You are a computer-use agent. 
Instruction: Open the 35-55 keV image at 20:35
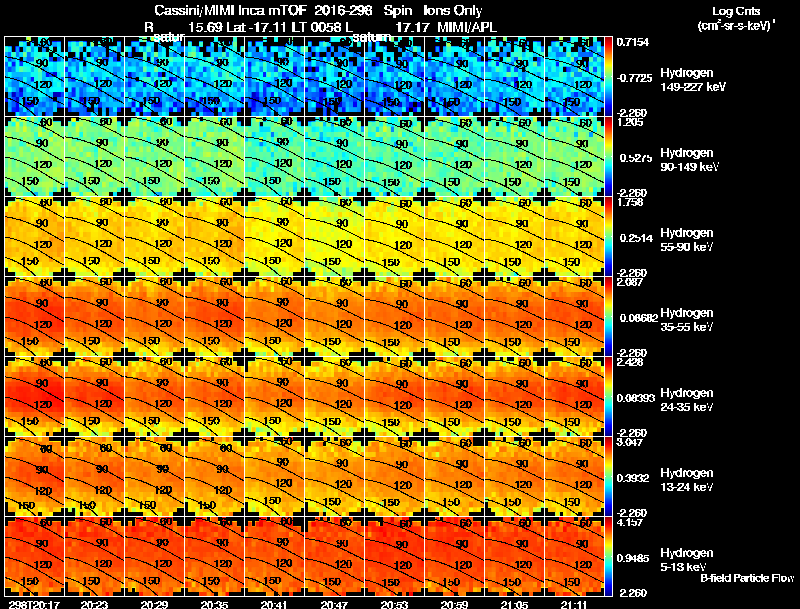point(214,316)
